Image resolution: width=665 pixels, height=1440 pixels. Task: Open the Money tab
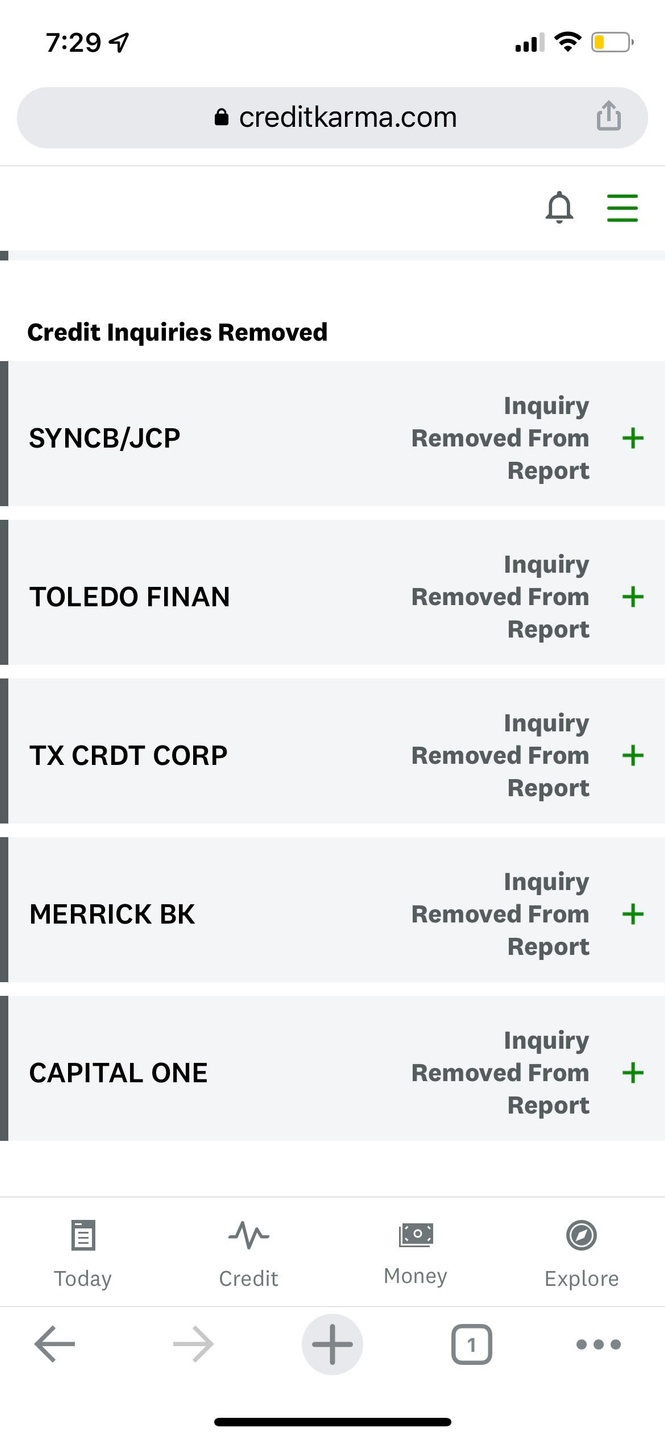[415, 1252]
